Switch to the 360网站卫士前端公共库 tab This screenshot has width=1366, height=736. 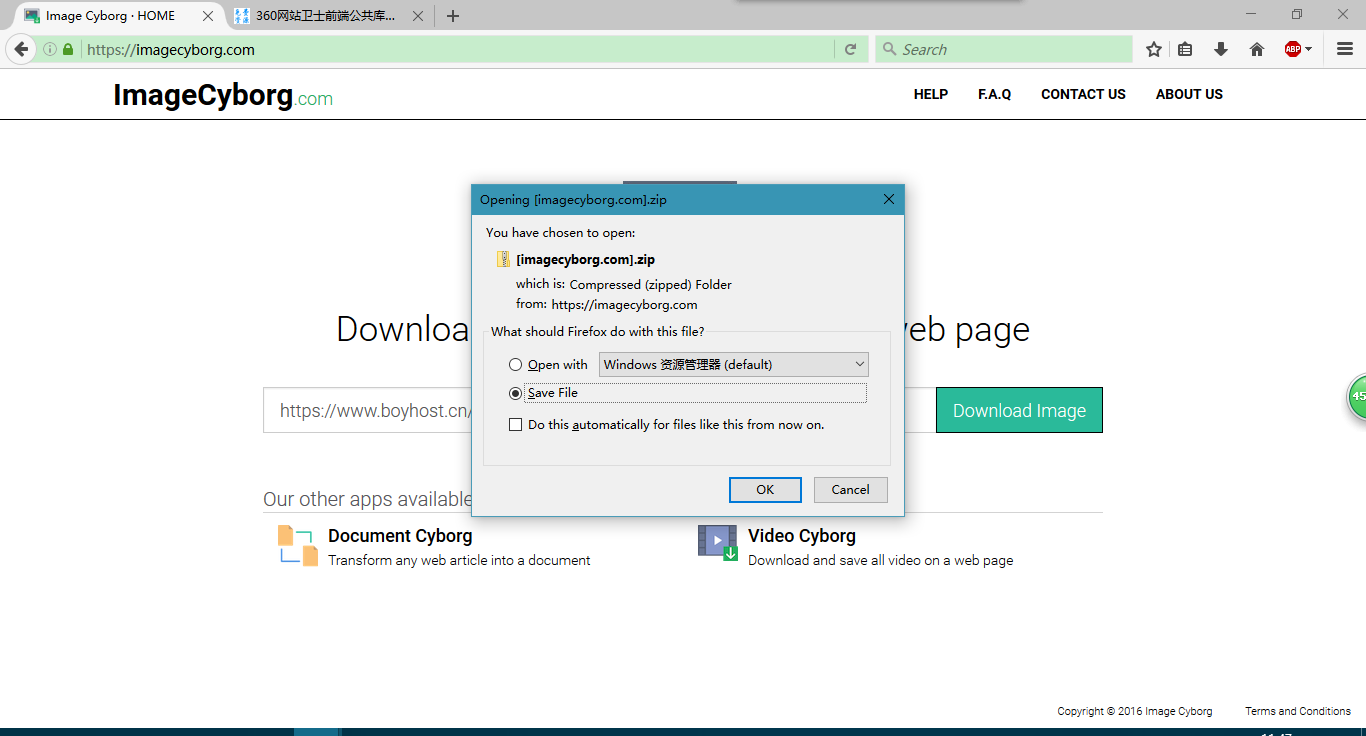coord(325,16)
